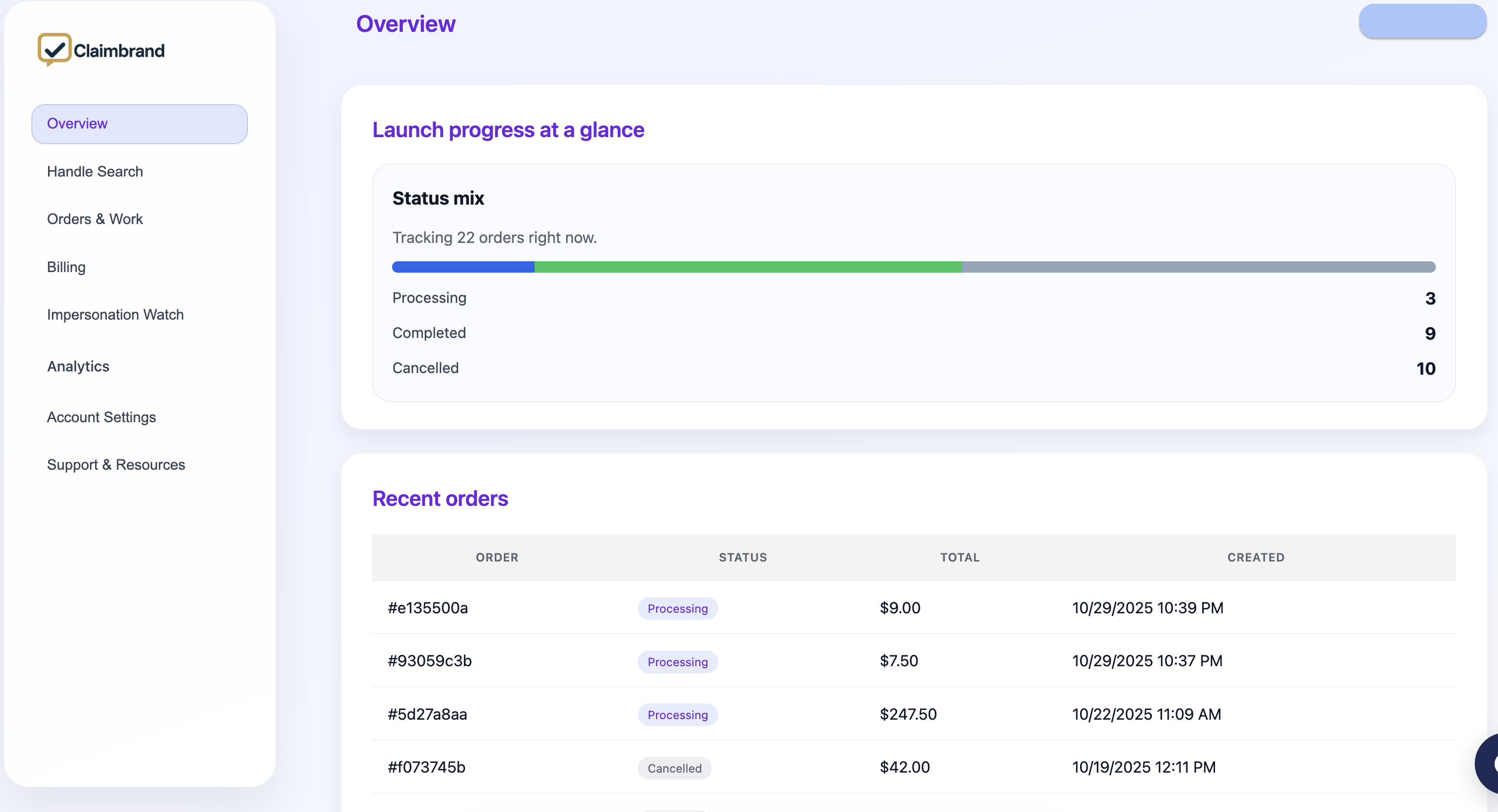
Task: Click created date 10/29/2025 10:37 PM
Action: [1147, 661]
